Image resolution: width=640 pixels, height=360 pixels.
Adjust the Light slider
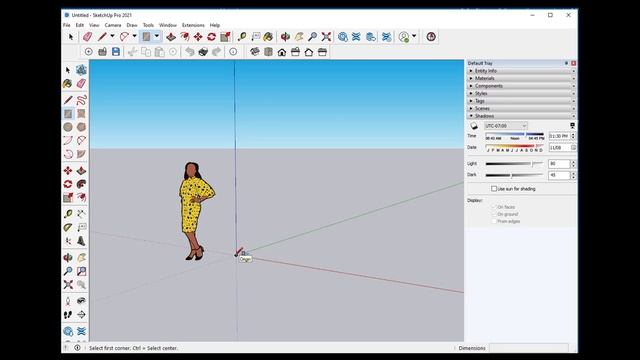pos(514,164)
